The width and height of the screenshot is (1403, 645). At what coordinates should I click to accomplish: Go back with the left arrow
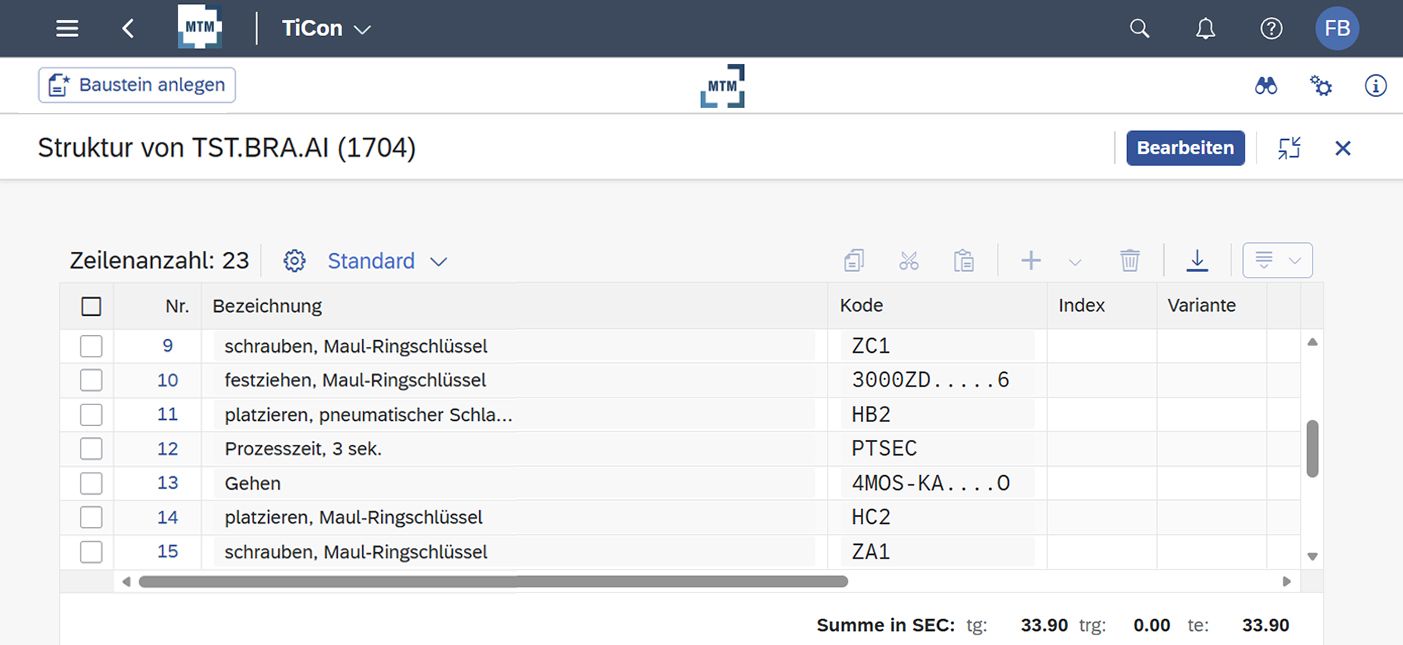click(128, 29)
